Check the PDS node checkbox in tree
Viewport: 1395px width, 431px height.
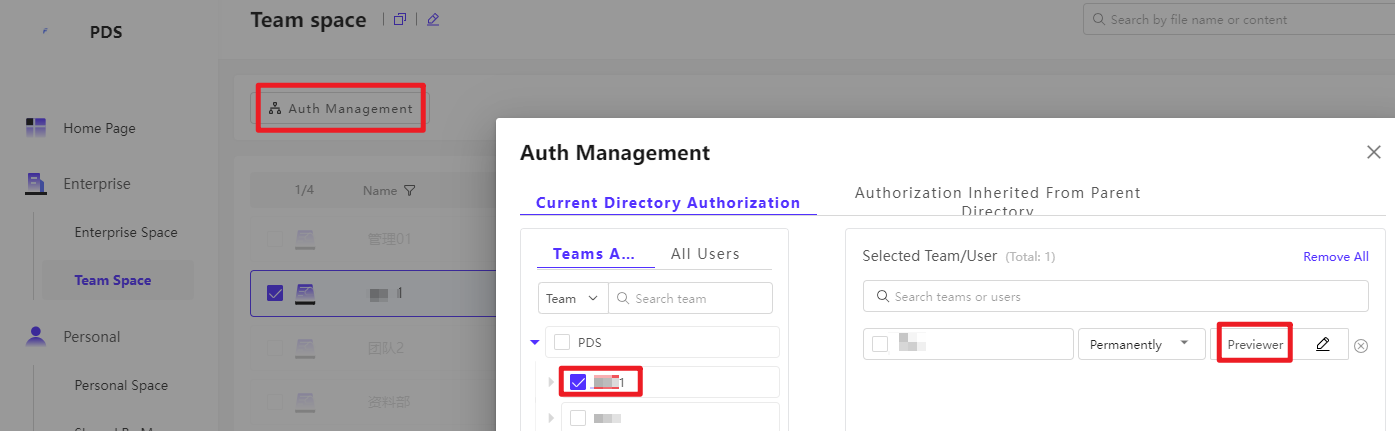click(562, 342)
